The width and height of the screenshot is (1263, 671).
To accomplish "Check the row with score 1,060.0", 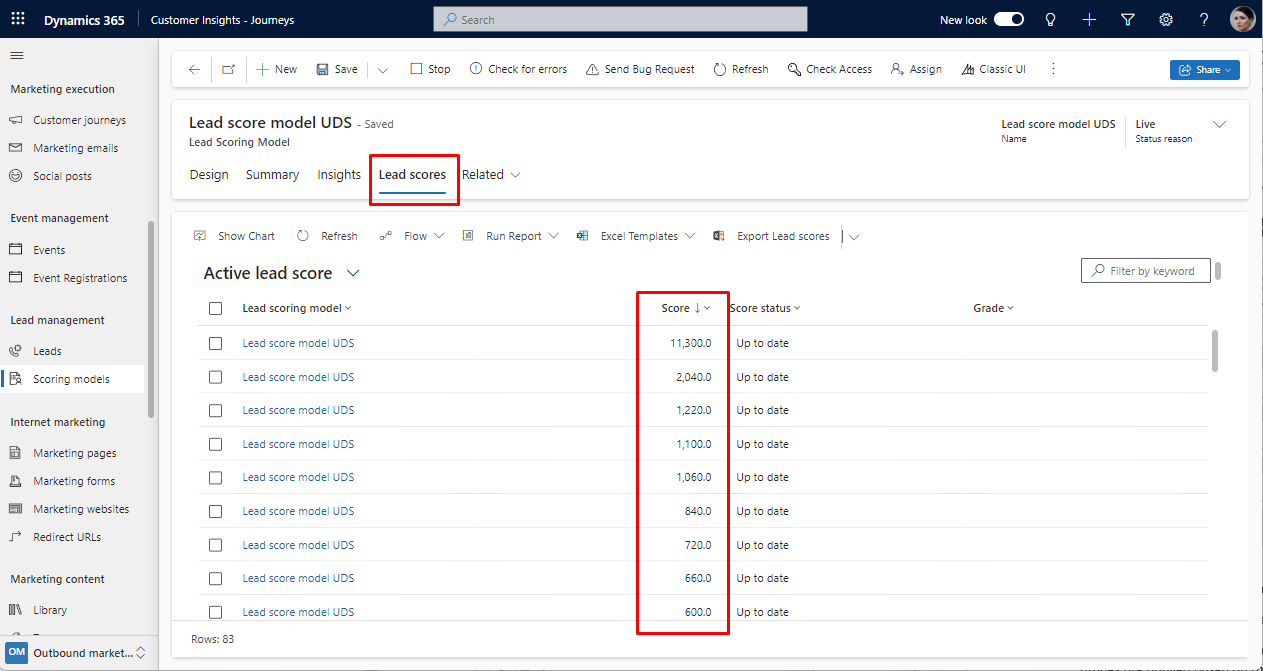I will click(215, 477).
